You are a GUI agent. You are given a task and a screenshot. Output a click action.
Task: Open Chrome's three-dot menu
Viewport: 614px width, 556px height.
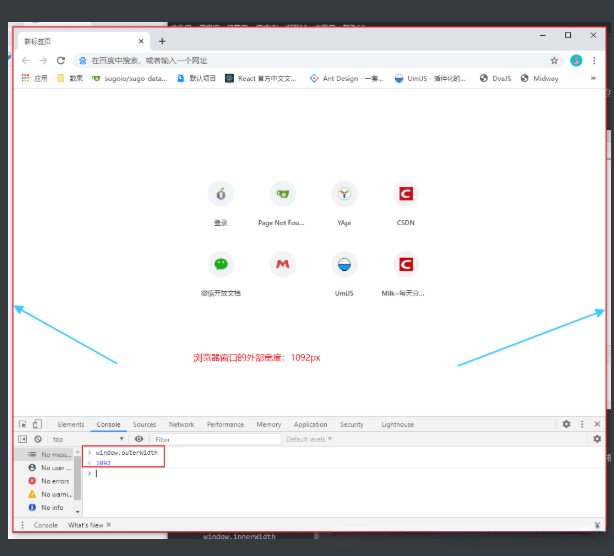594,60
